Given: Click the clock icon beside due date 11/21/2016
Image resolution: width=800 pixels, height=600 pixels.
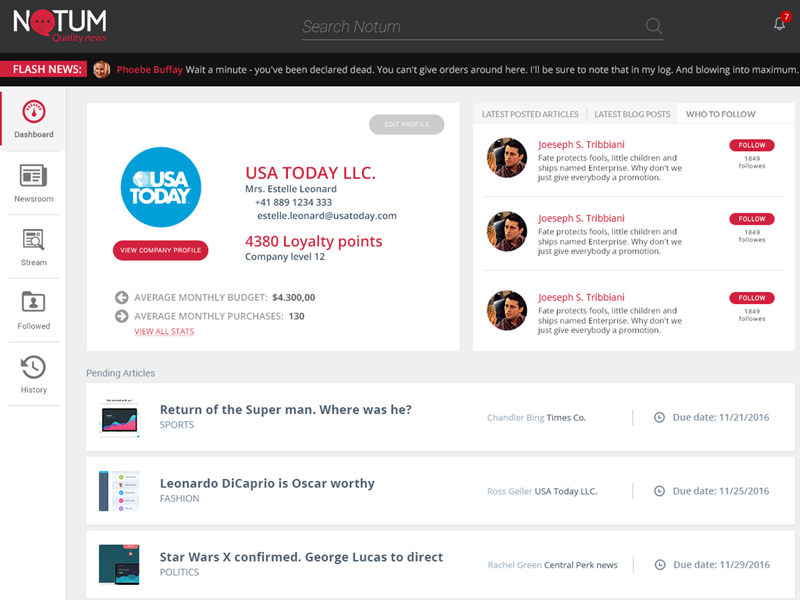Looking at the screenshot, I should point(658,417).
